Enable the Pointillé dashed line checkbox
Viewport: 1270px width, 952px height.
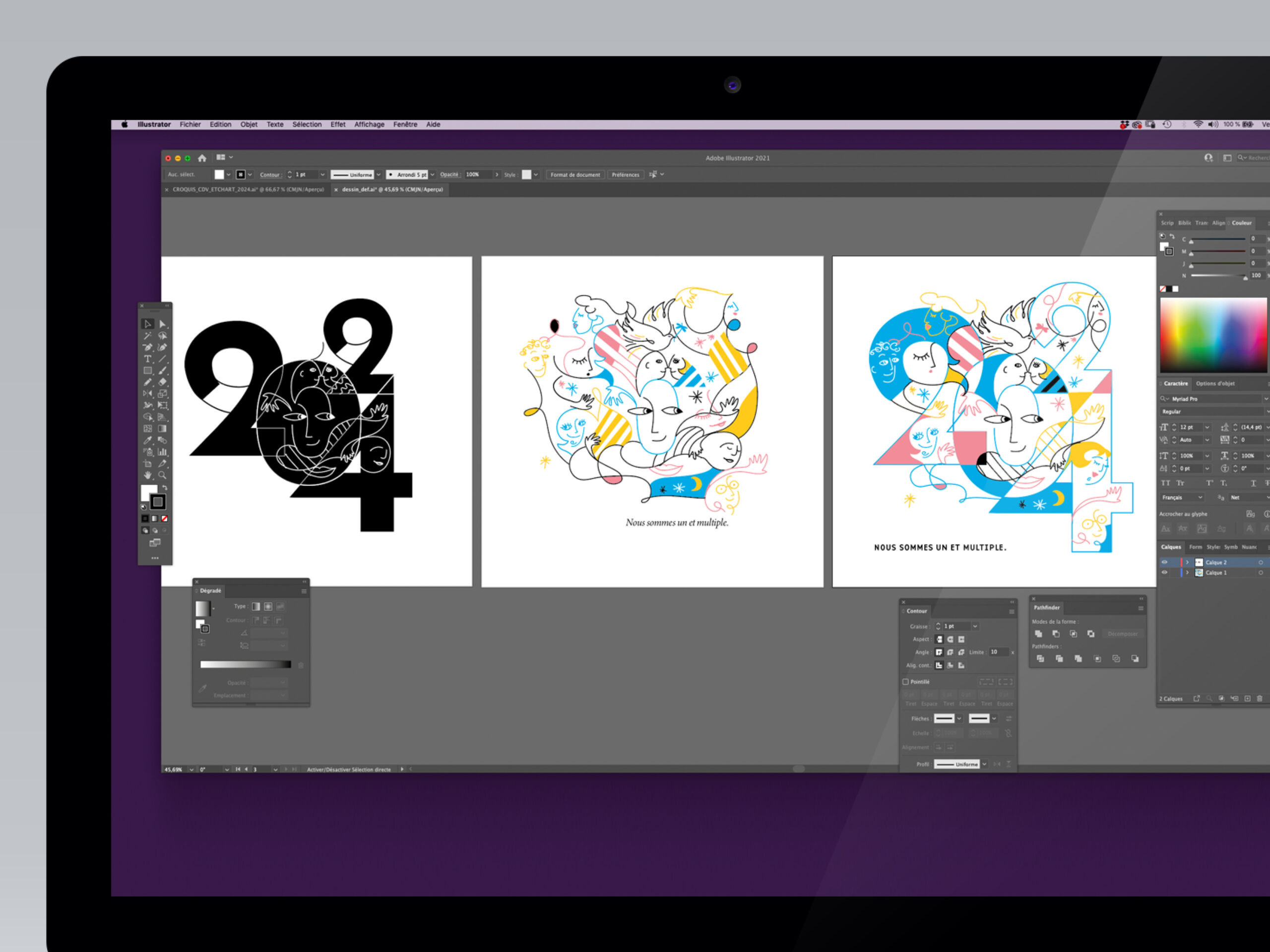[905, 682]
